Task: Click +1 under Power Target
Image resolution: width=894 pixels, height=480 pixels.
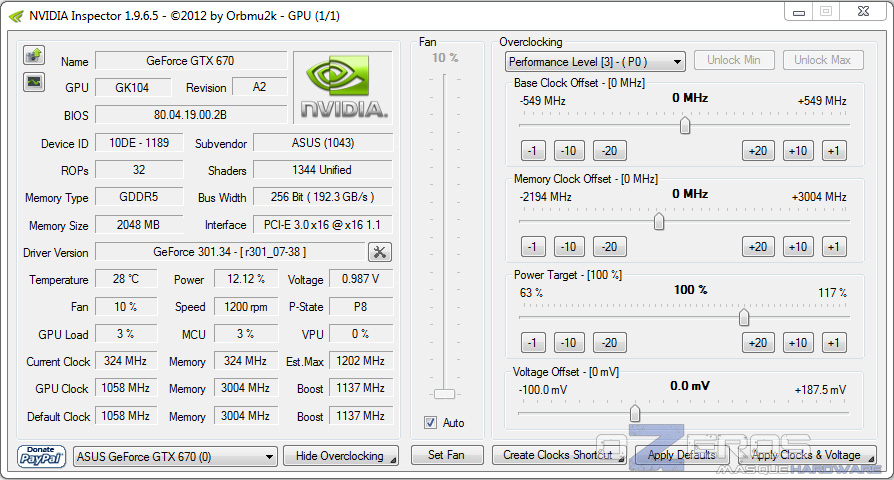Action: (x=834, y=343)
